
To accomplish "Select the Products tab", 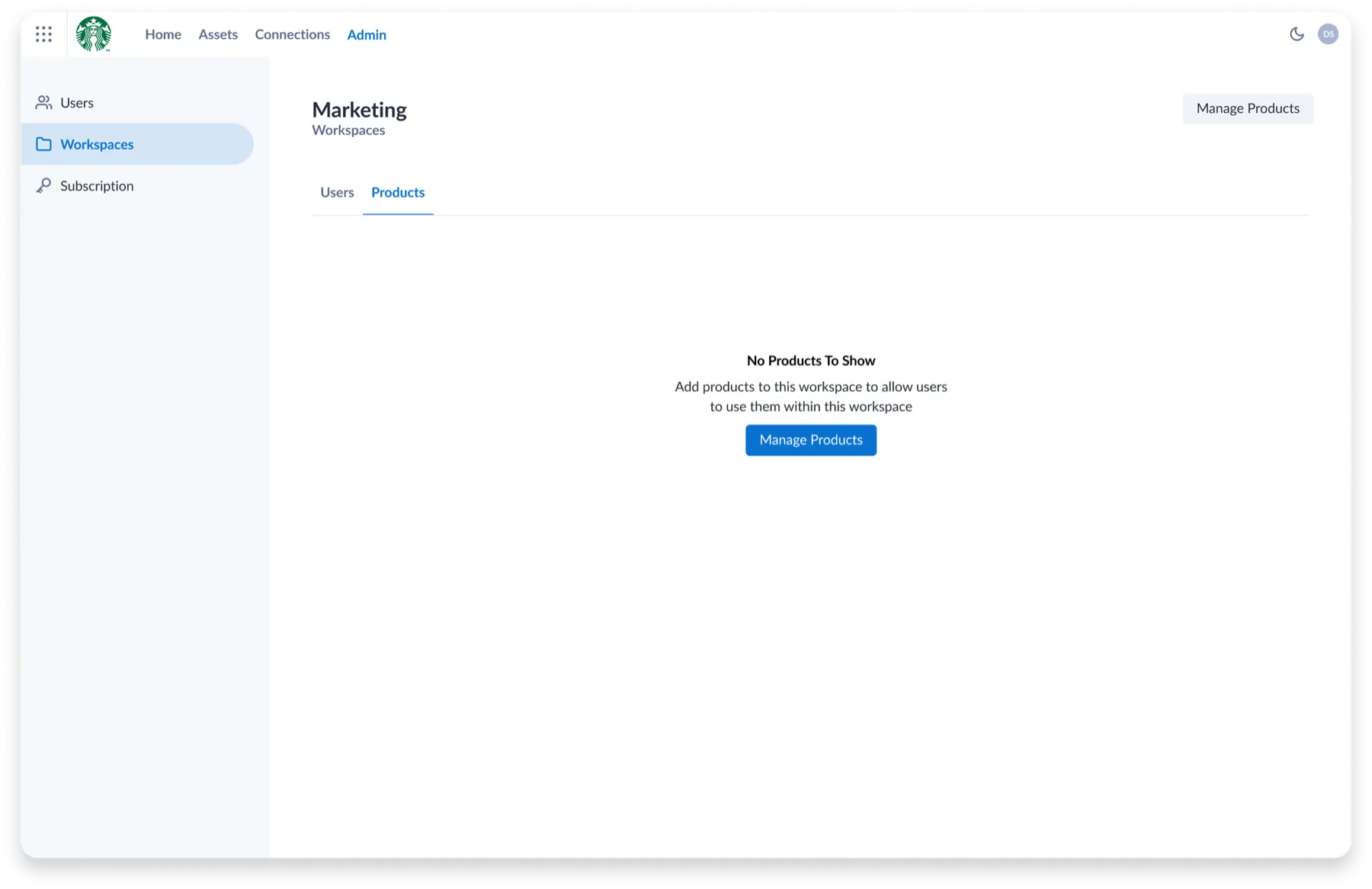I will click(398, 192).
